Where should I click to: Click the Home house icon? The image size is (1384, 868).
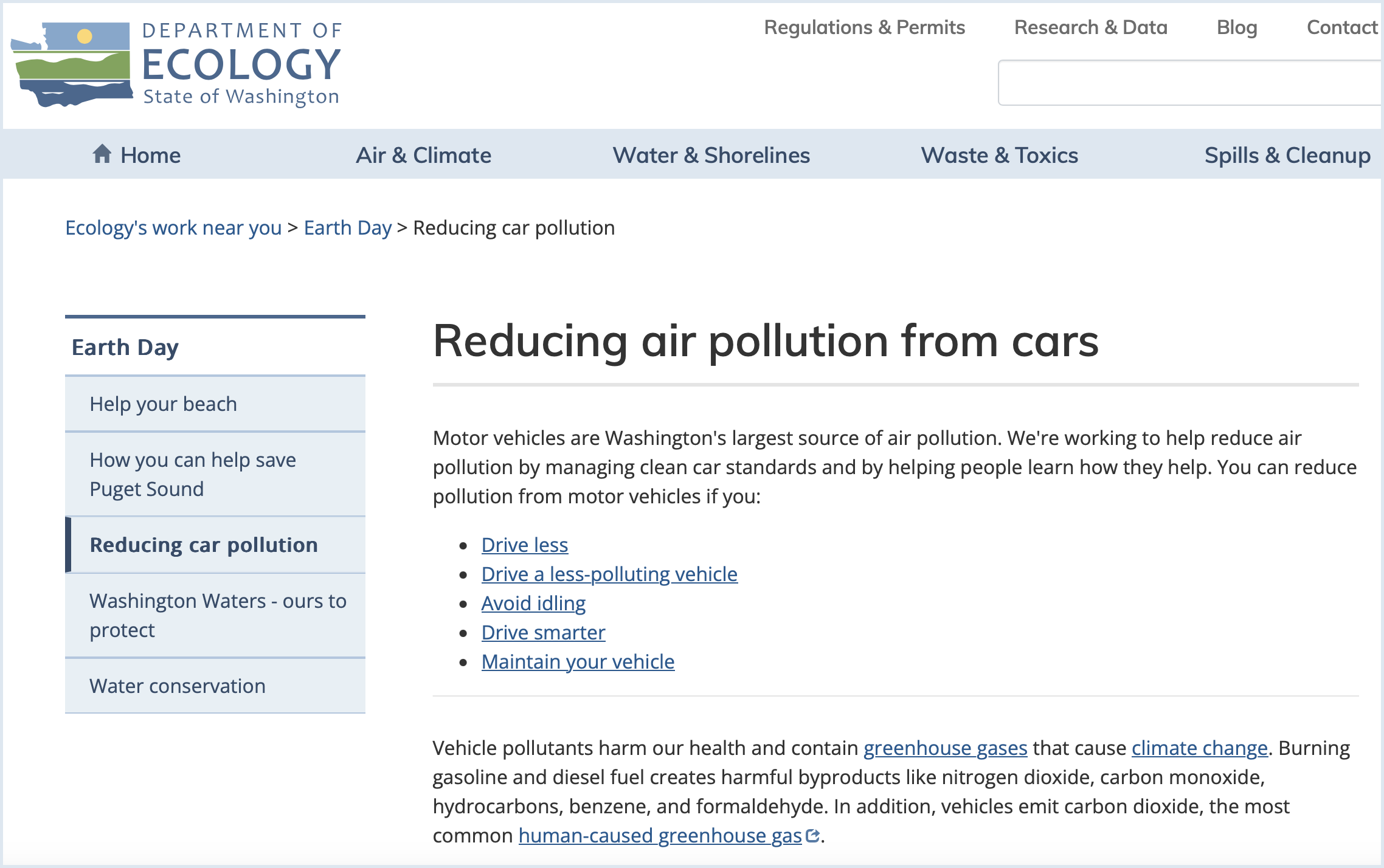102,154
